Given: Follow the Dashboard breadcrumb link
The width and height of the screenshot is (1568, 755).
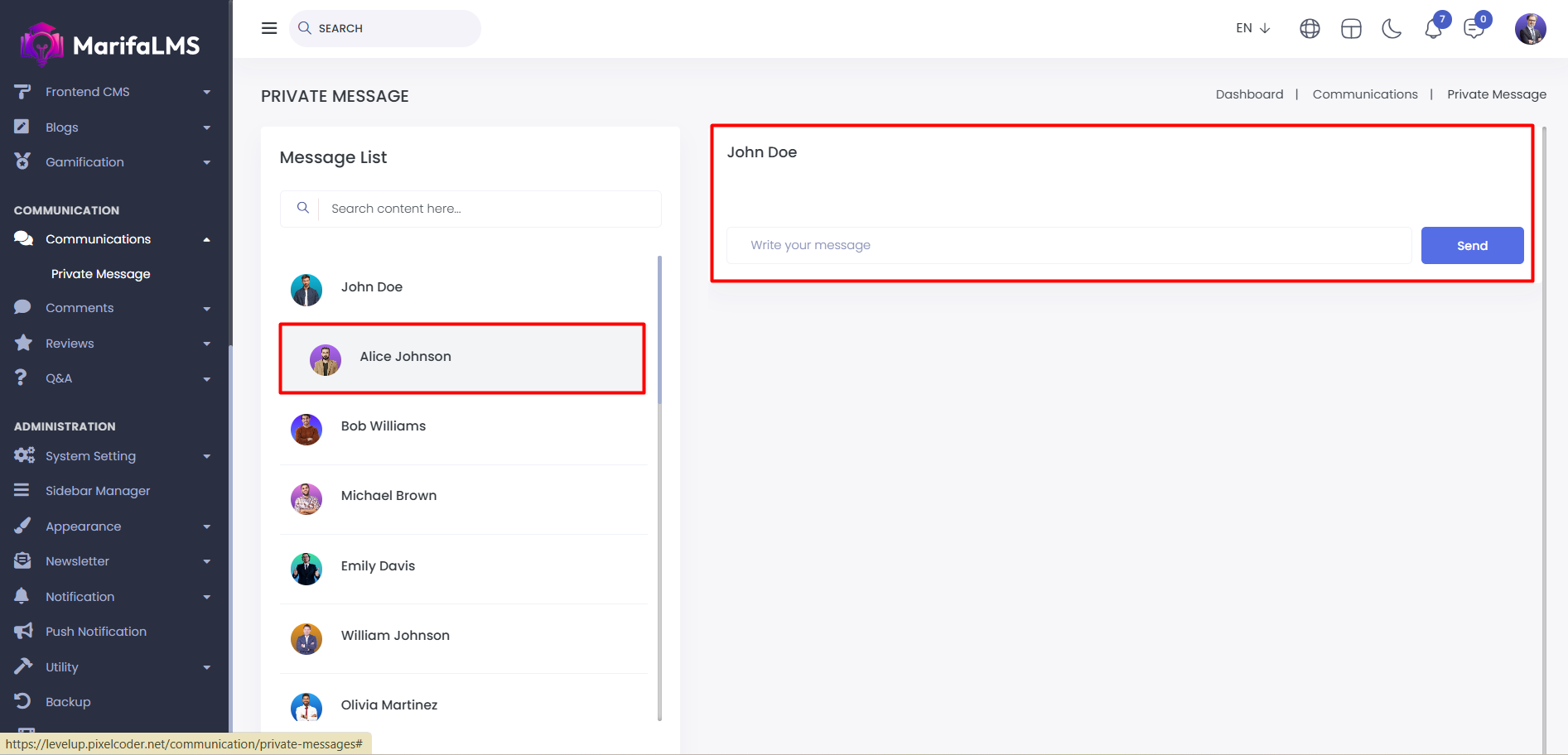Looking at the screenshot, I should pyautogui.click(x=1249, y=94).
